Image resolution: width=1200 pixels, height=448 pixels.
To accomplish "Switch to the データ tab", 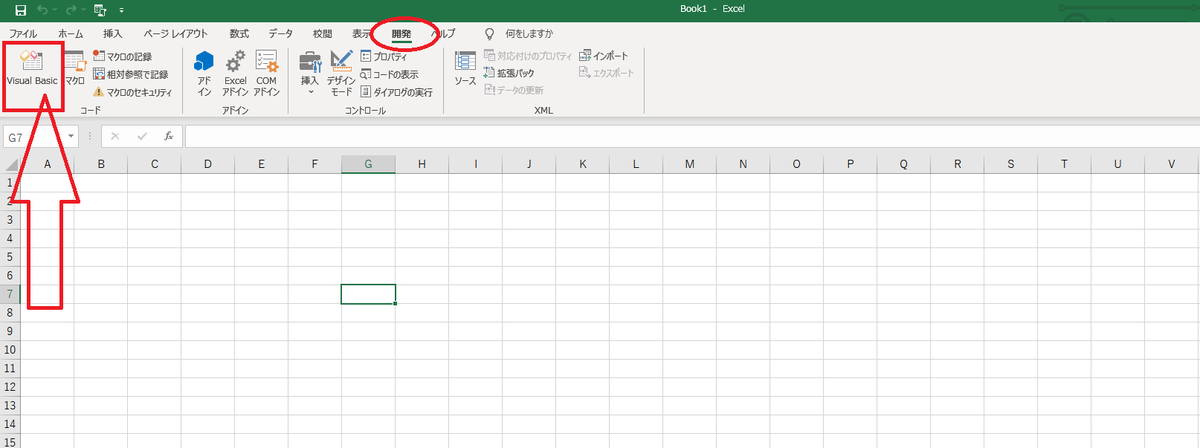I will tap(281, 33).
